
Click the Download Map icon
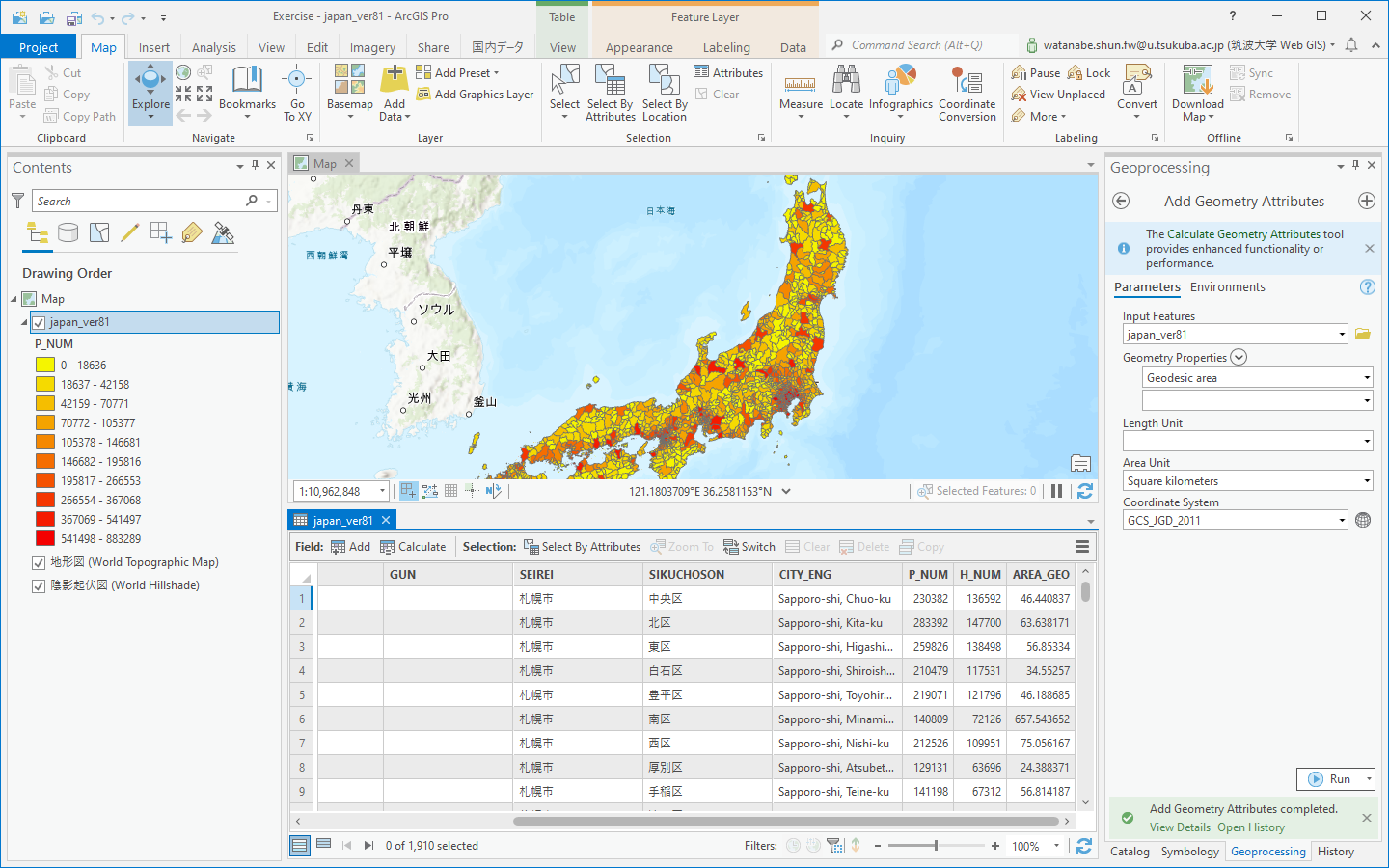(x=1197, y=79)
